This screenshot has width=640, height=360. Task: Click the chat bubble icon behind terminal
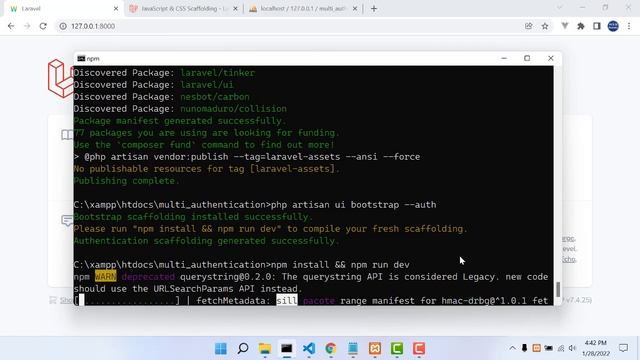[x=67, y=220]
